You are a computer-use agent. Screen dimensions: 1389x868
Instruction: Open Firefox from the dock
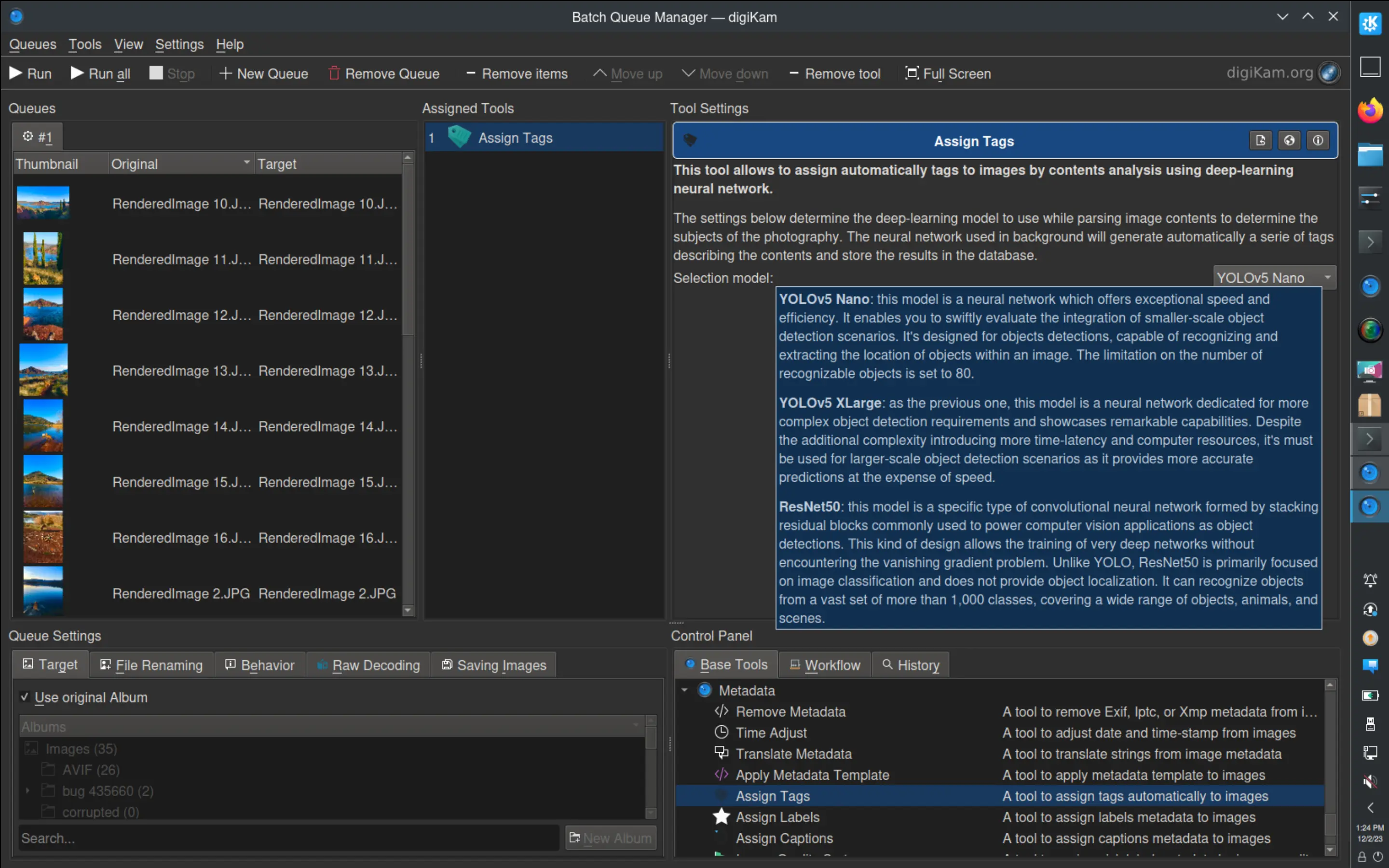tap(1371, 109)
